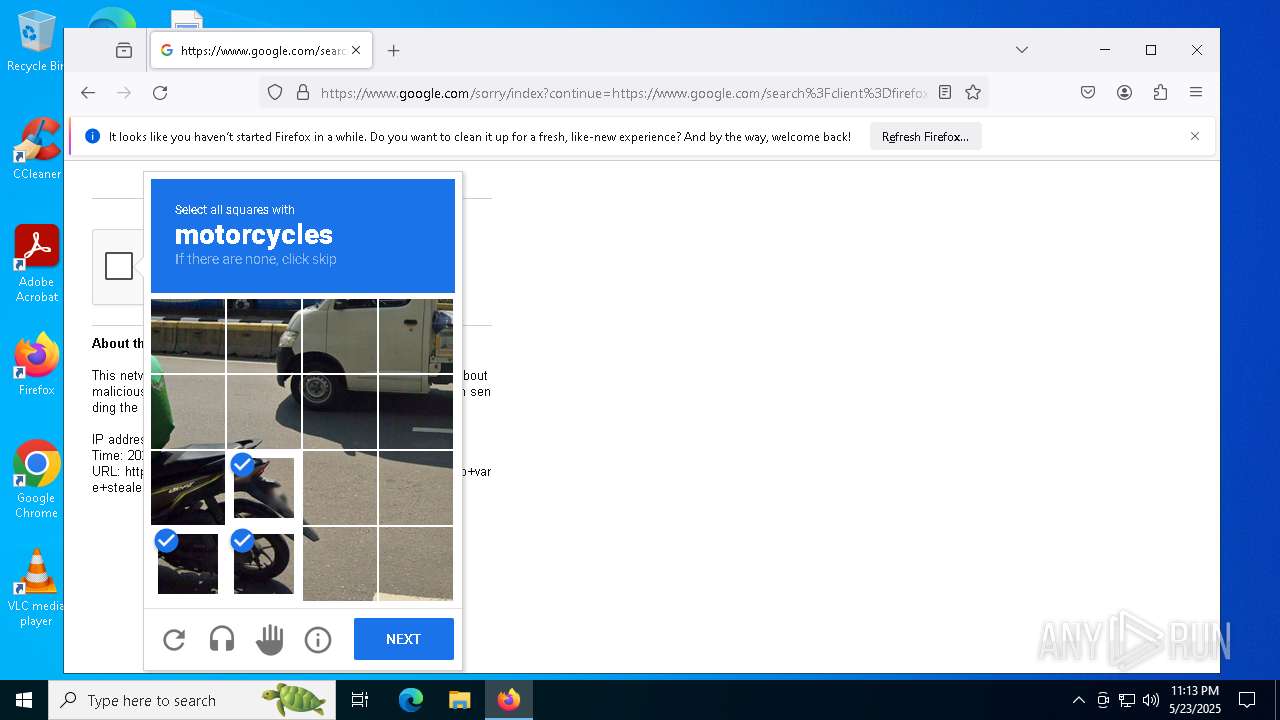Open network tray icon
Viewport: 1280px width, 720px height.
point(1127,700)
